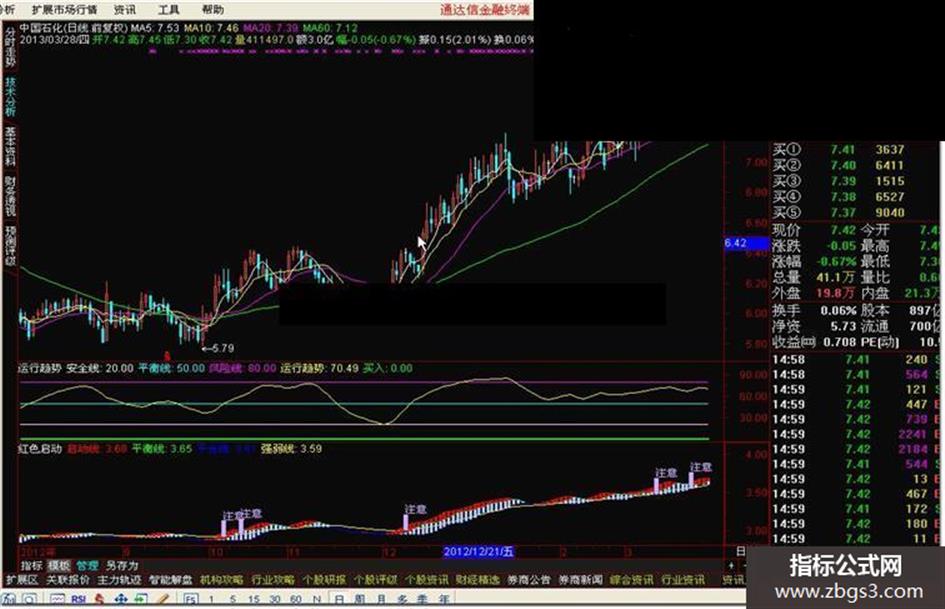Open the 个股研报 tab
The width and height of the screenshot is (945, 609).
point(324,580)
